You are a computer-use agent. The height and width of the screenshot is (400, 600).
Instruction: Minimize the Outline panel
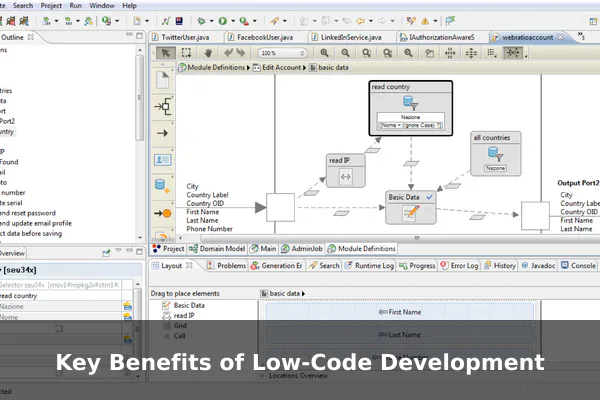(129, 35)
